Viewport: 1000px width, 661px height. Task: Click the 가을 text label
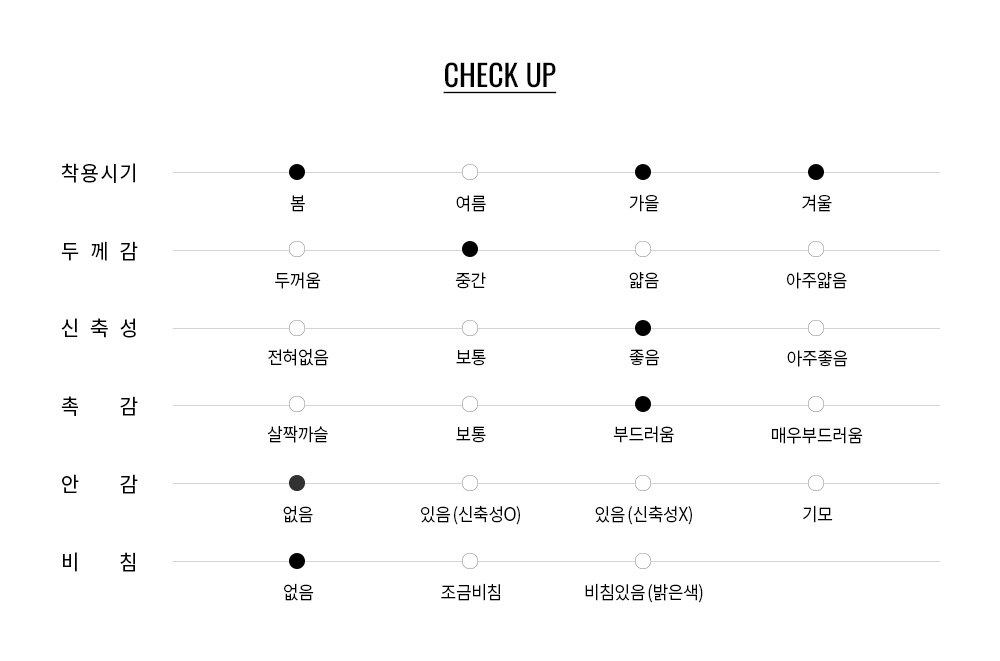click(x=643, y=203)
